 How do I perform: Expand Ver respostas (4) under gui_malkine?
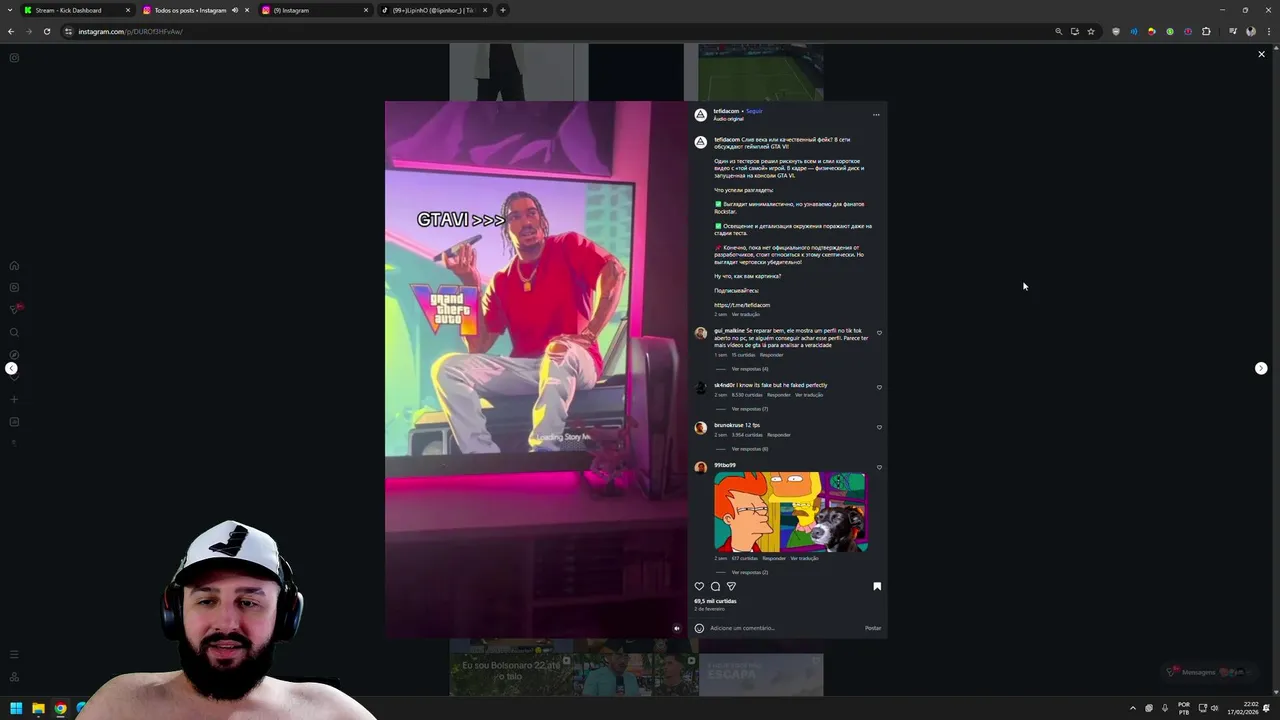[x=749, y=369]
